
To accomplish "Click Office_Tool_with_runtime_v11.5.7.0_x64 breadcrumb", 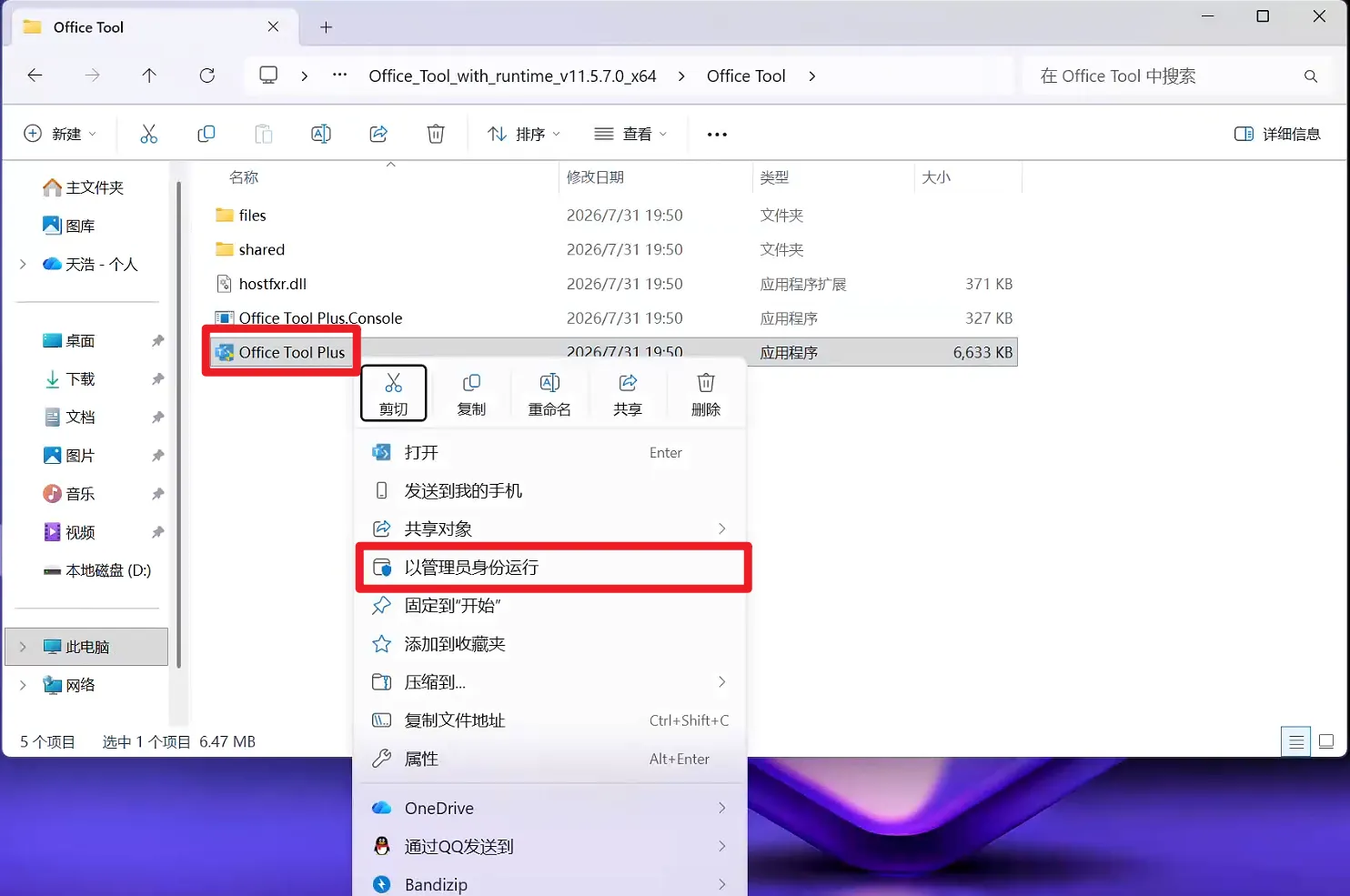I will pyautogui.click(x=512, y=76).
